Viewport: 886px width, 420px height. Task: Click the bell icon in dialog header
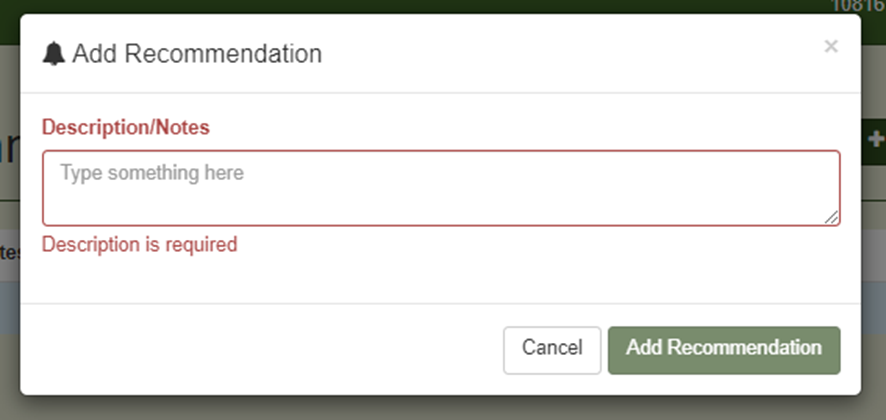(54, 54)
